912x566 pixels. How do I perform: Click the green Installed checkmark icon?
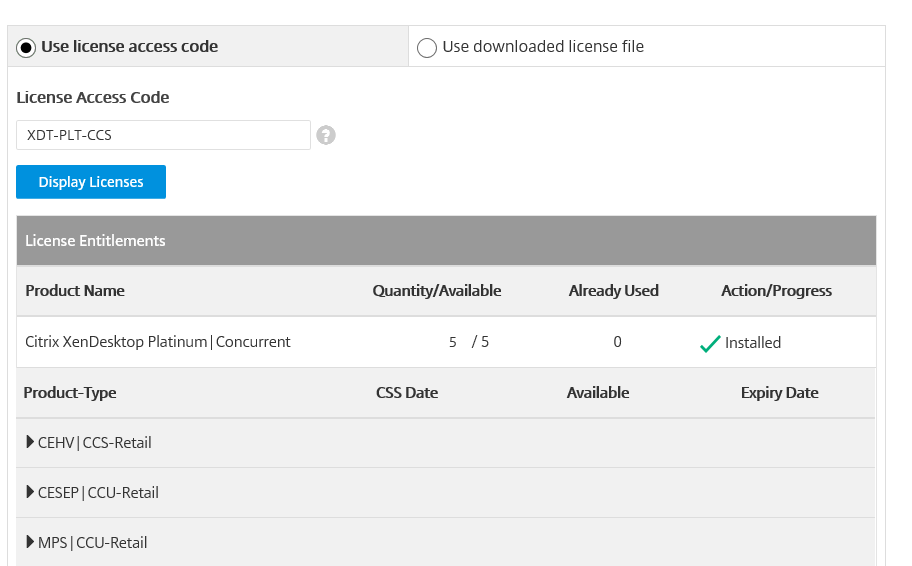710,343
